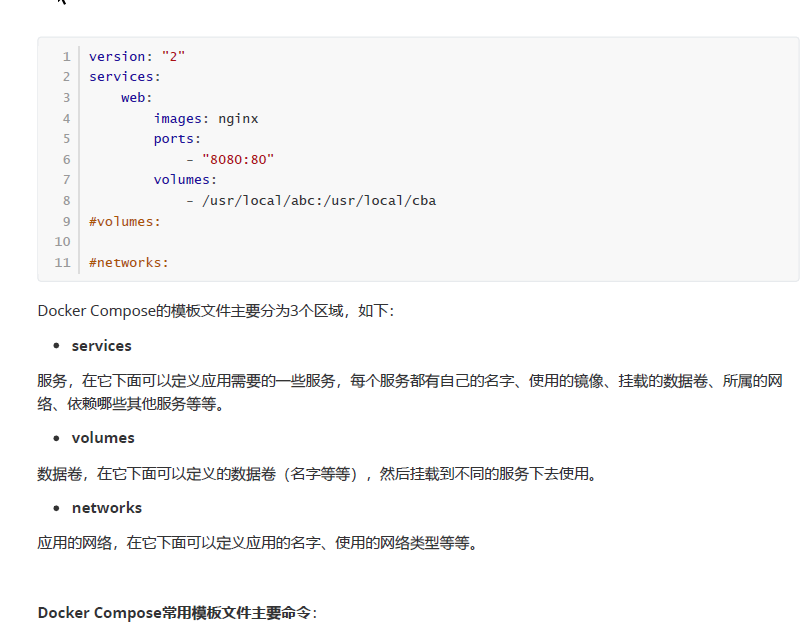Image resolution: width=810 pixels, height=638 pixels.
Task: Click the indented "volumes:" key on line 7
Action: 185,180
